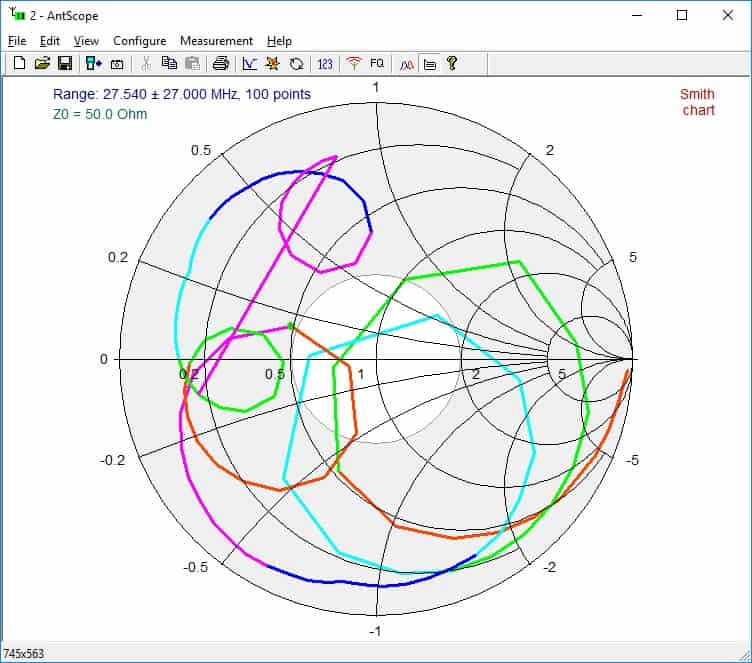Open the Help menu

point(279,41)
